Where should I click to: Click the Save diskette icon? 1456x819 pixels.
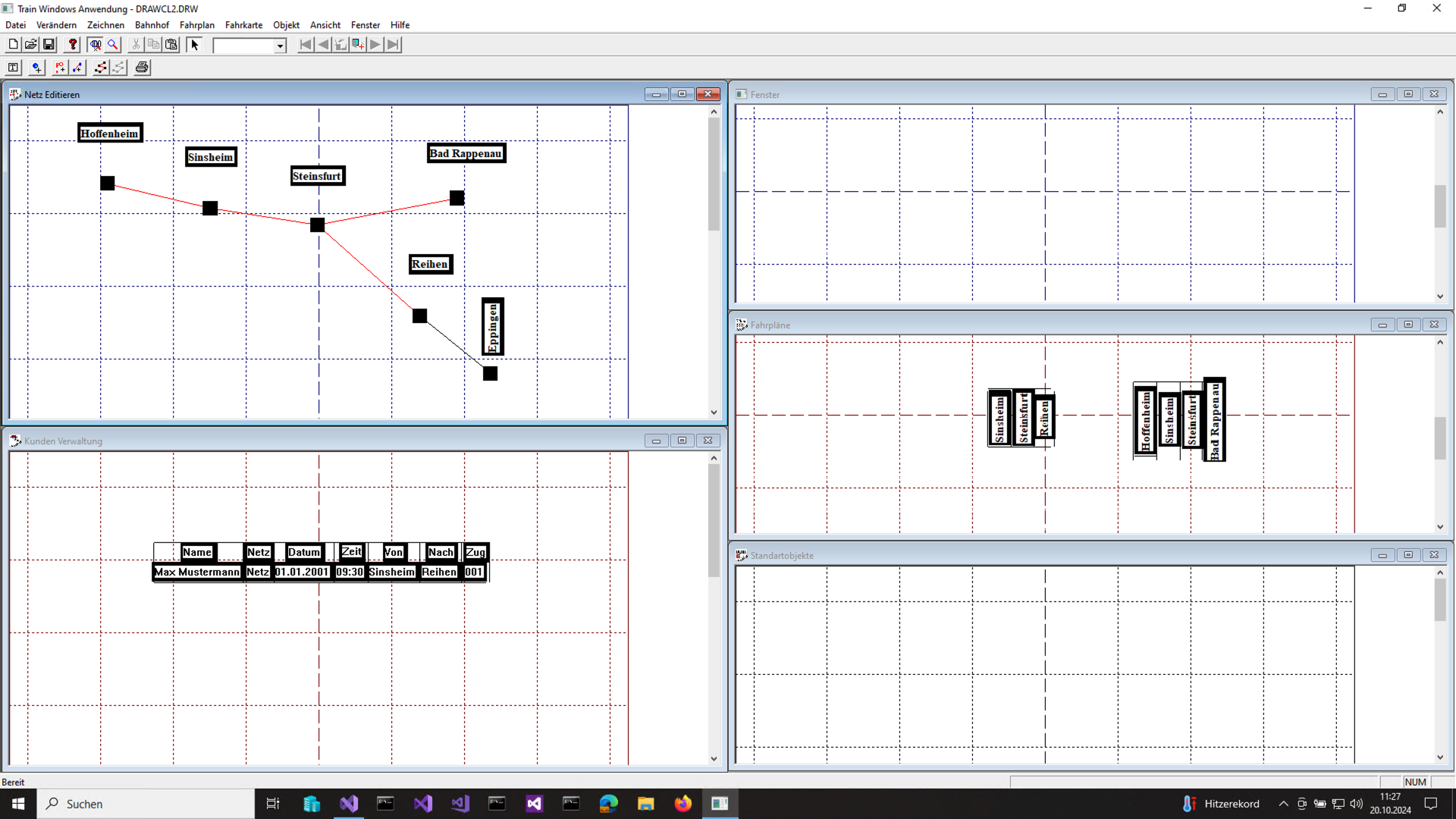coord(49,45)
